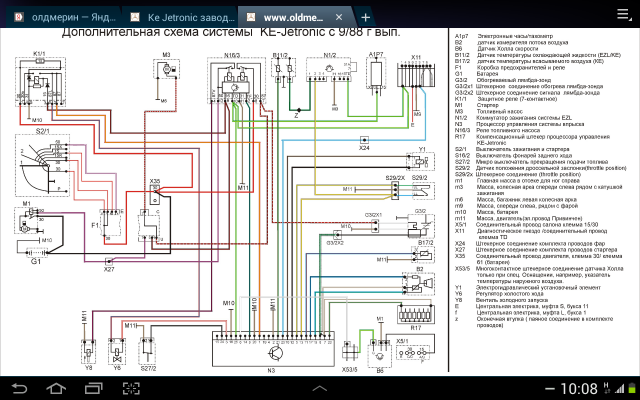640x400 pixels.
Task: Click the G3/2 lambda sensor label in diagram
Action: tap(420, 211)
